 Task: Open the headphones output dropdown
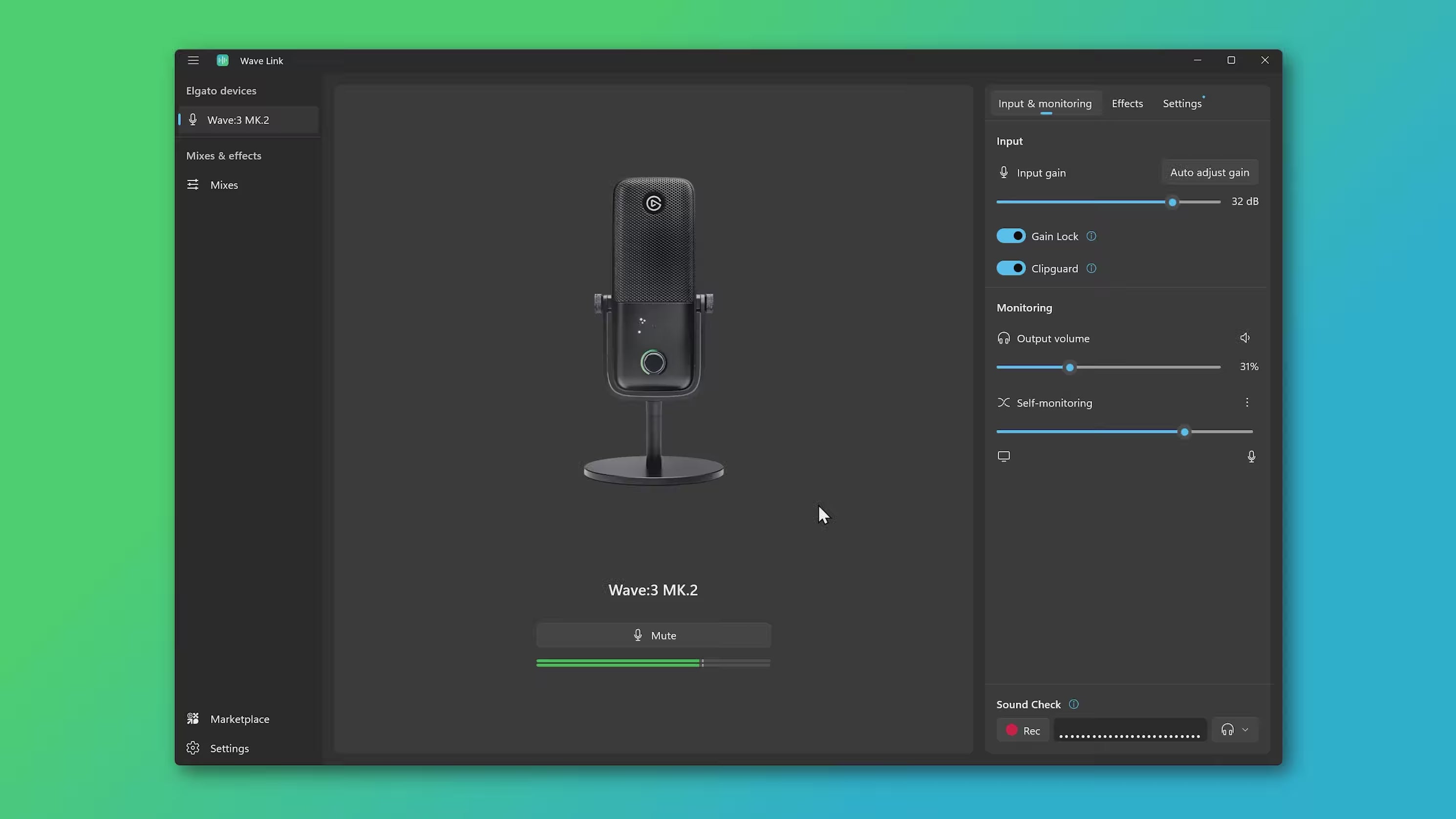pos(1235,730)
